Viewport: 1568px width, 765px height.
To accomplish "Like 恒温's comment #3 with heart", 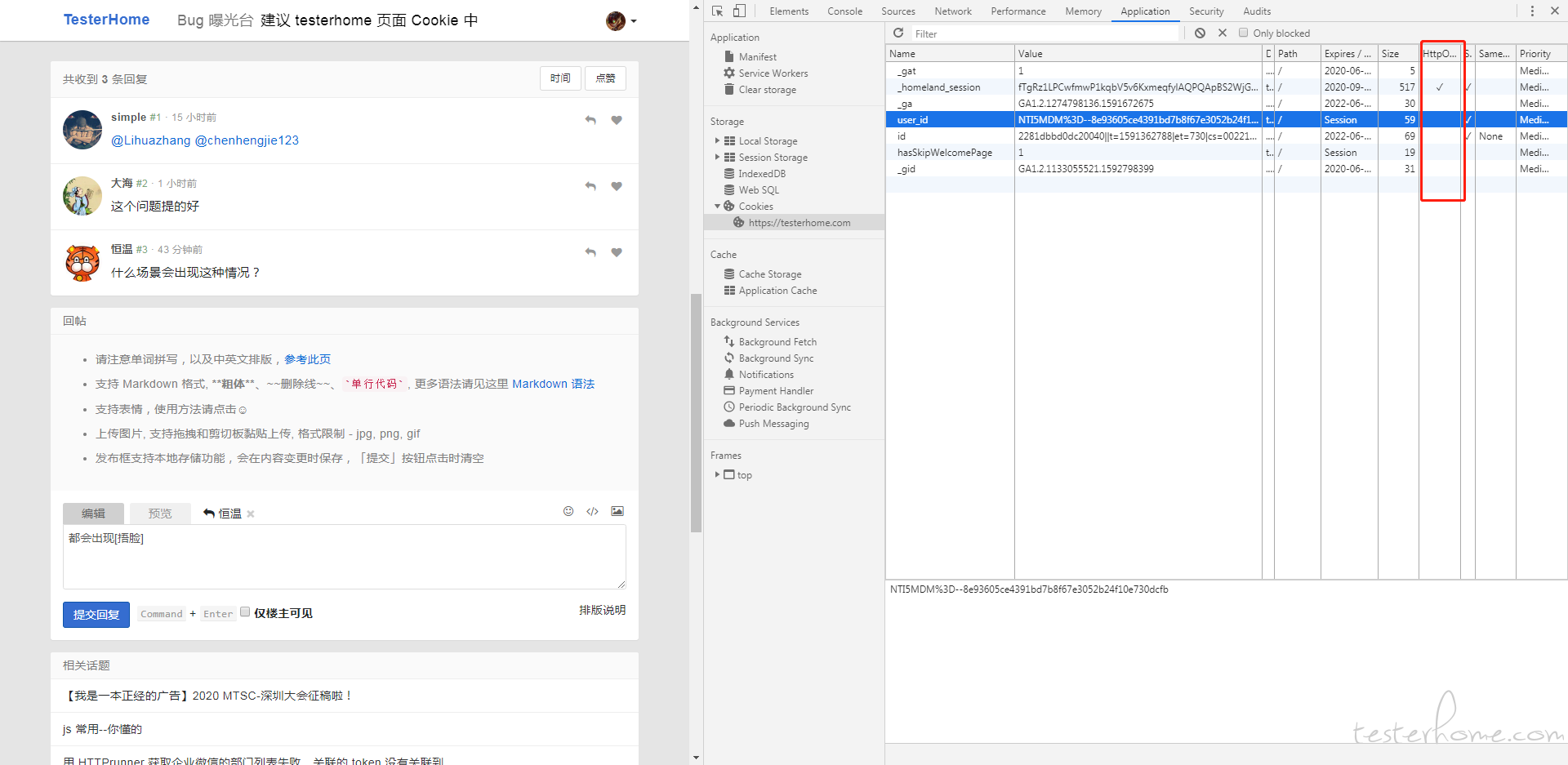I will pyautogui.click(x=617, y=252).
